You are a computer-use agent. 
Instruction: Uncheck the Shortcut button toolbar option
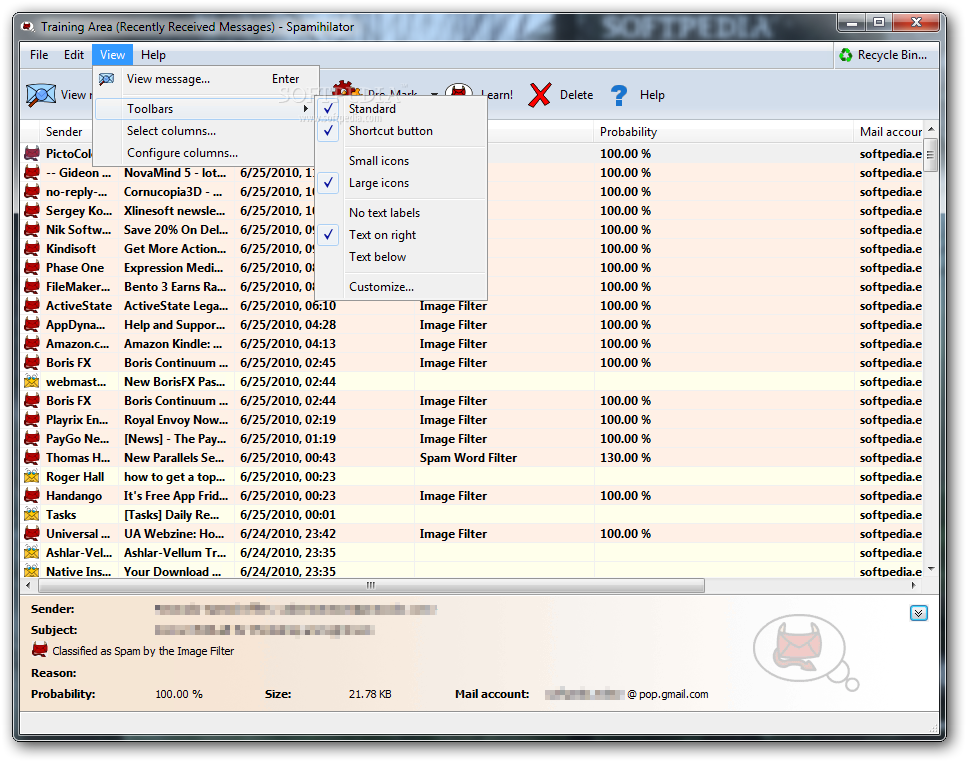pyautogui.click(x=401, y=131)
